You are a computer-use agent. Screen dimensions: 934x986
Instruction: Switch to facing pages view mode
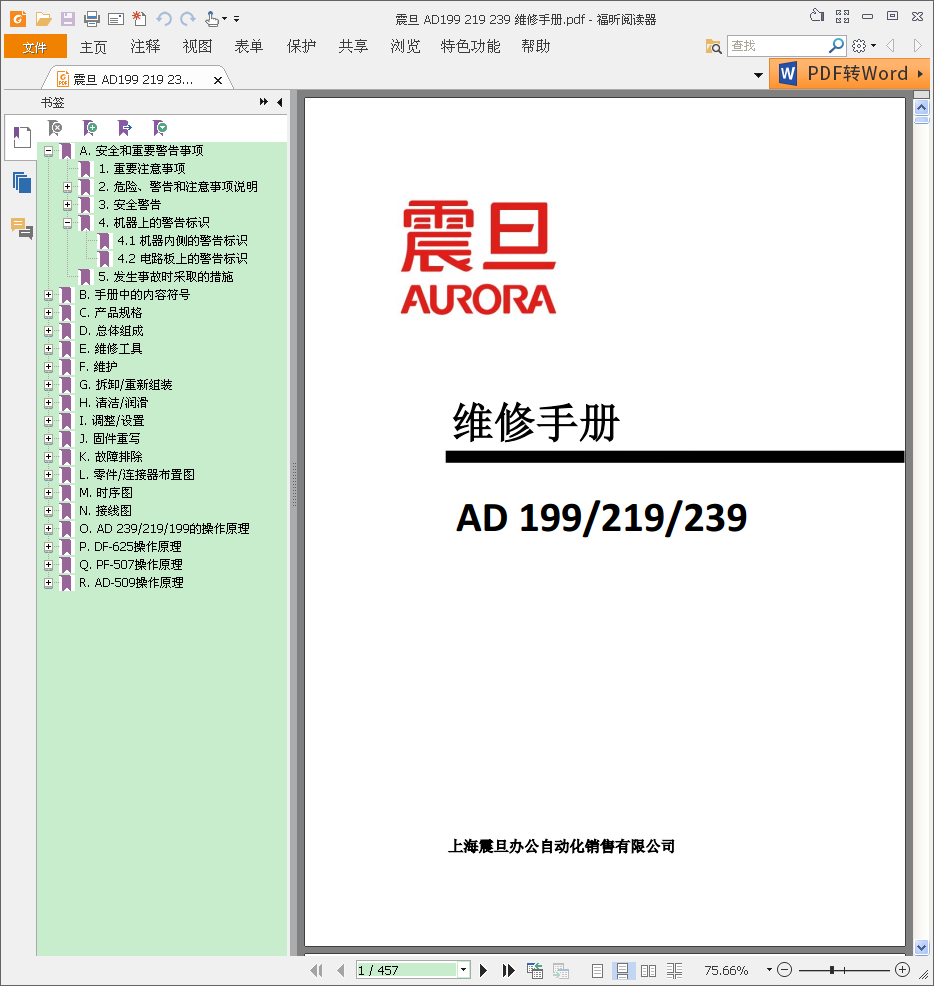(x=648, y=970)
